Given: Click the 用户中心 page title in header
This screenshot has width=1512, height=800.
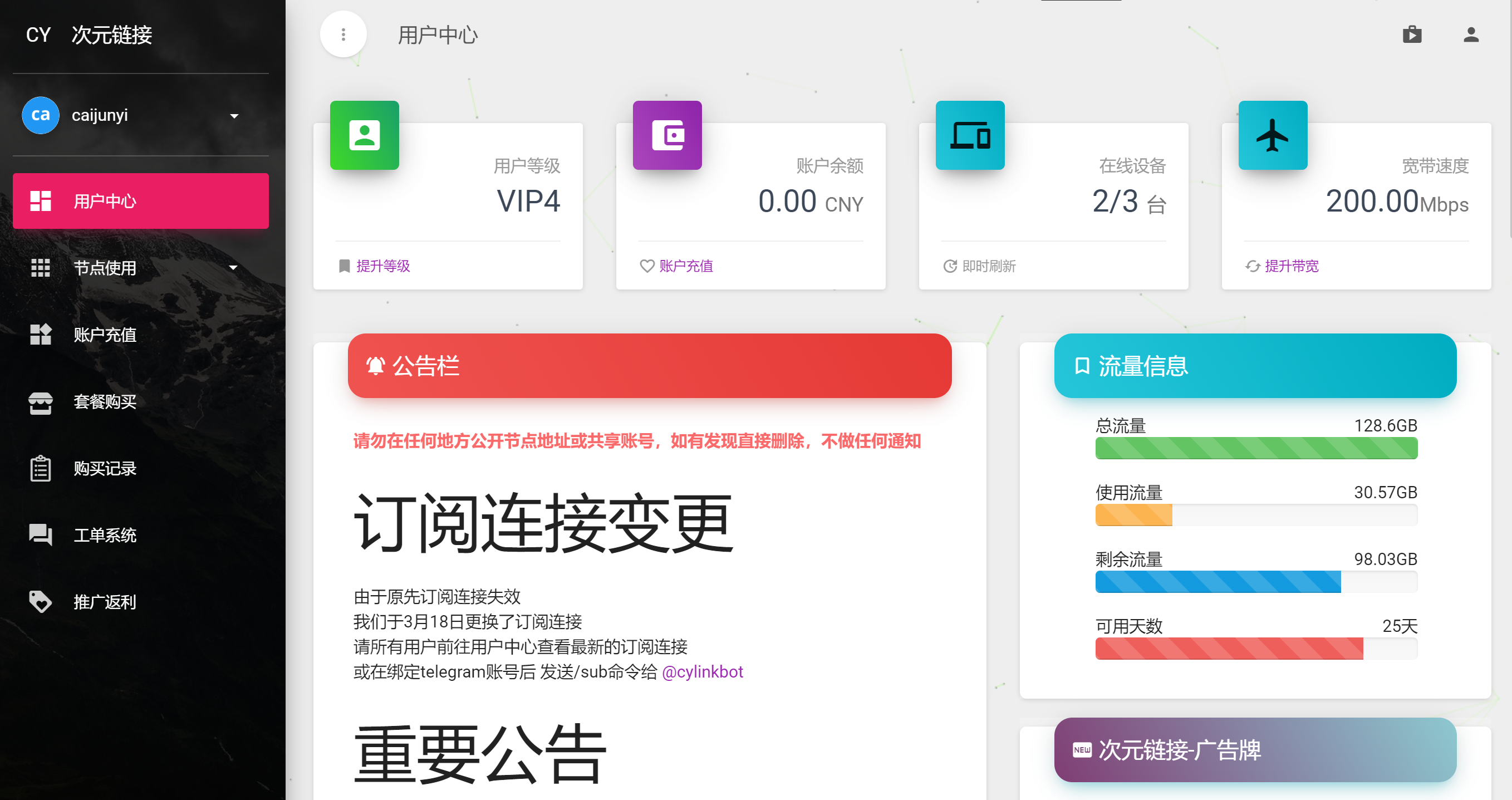Looking at the screenshot, I should click(438, 35).
